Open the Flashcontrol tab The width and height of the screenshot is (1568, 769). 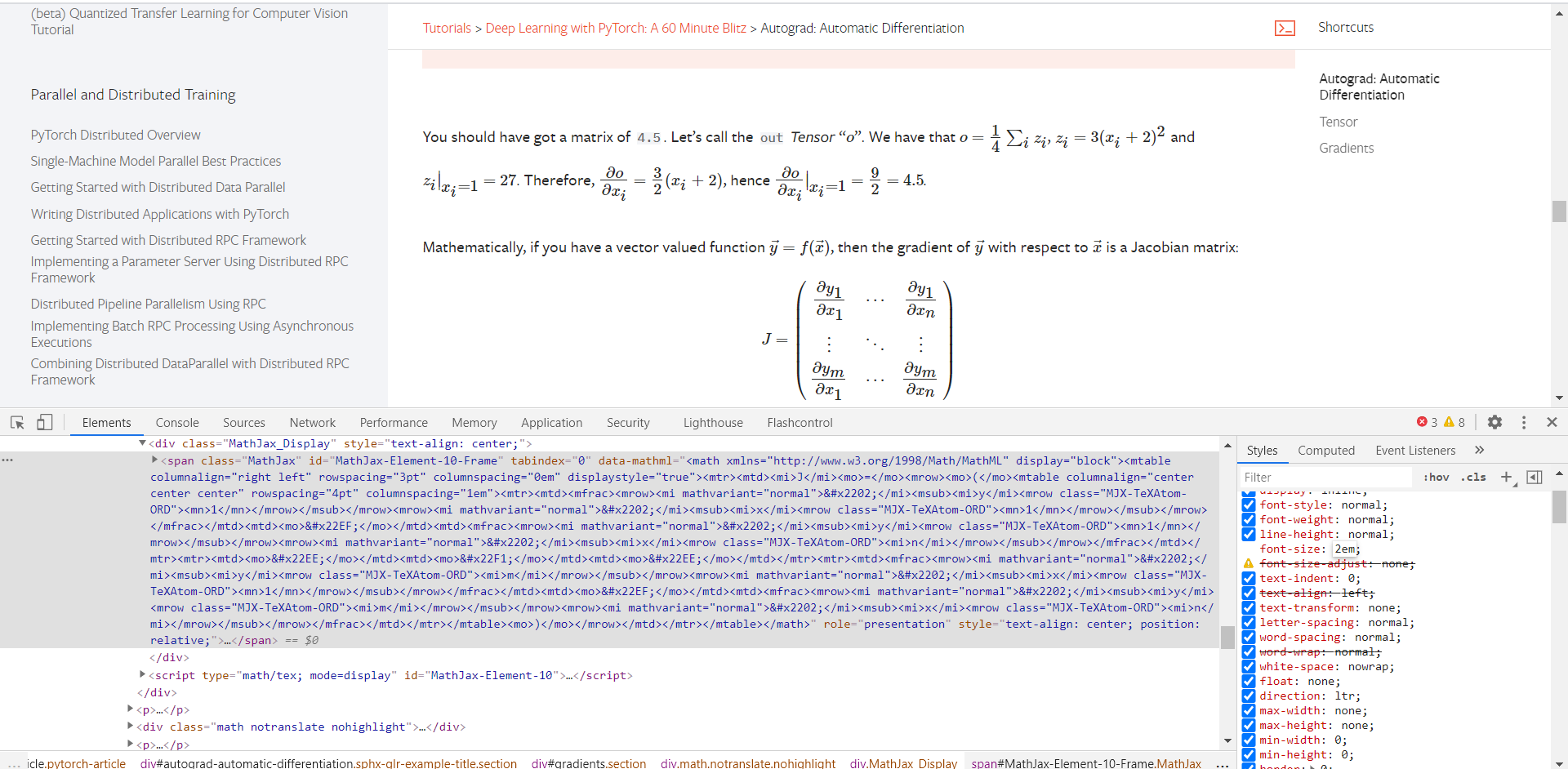coord(800,422)
